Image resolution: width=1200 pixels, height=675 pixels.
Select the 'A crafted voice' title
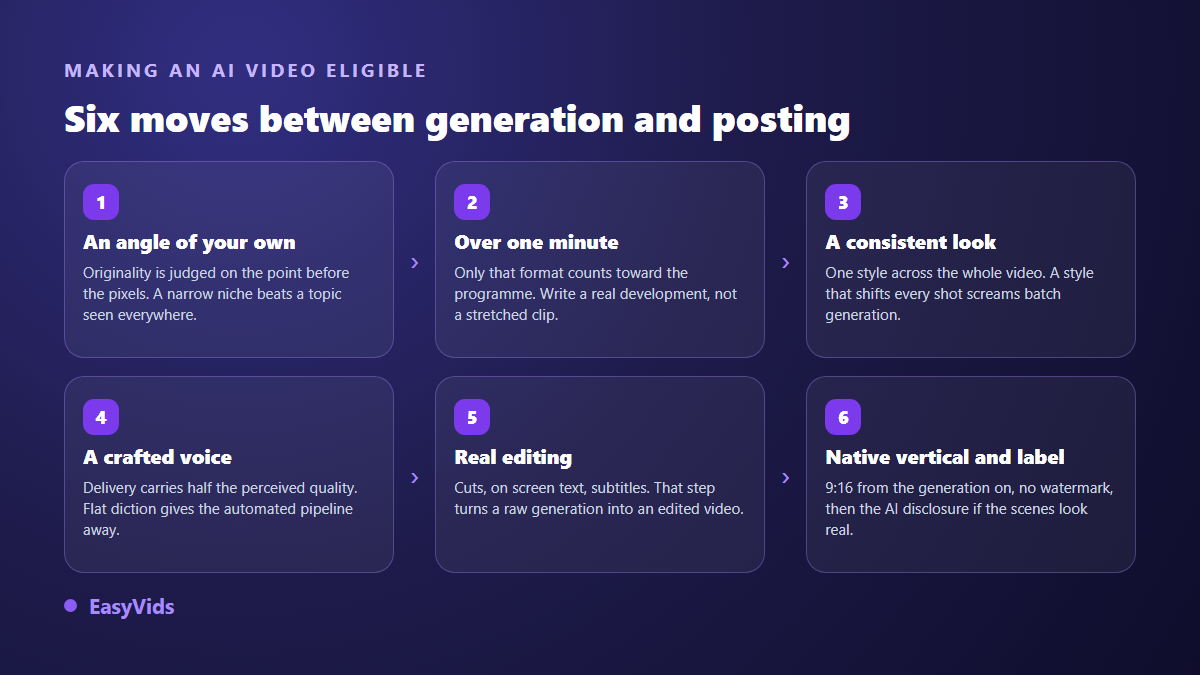point(157,457)
